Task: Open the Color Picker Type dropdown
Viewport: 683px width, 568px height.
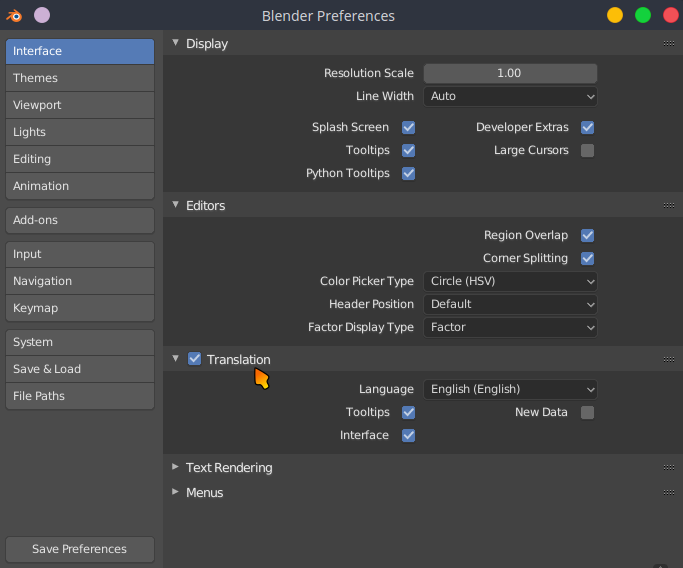Action: pyautogui.click(x=510, y=281)
